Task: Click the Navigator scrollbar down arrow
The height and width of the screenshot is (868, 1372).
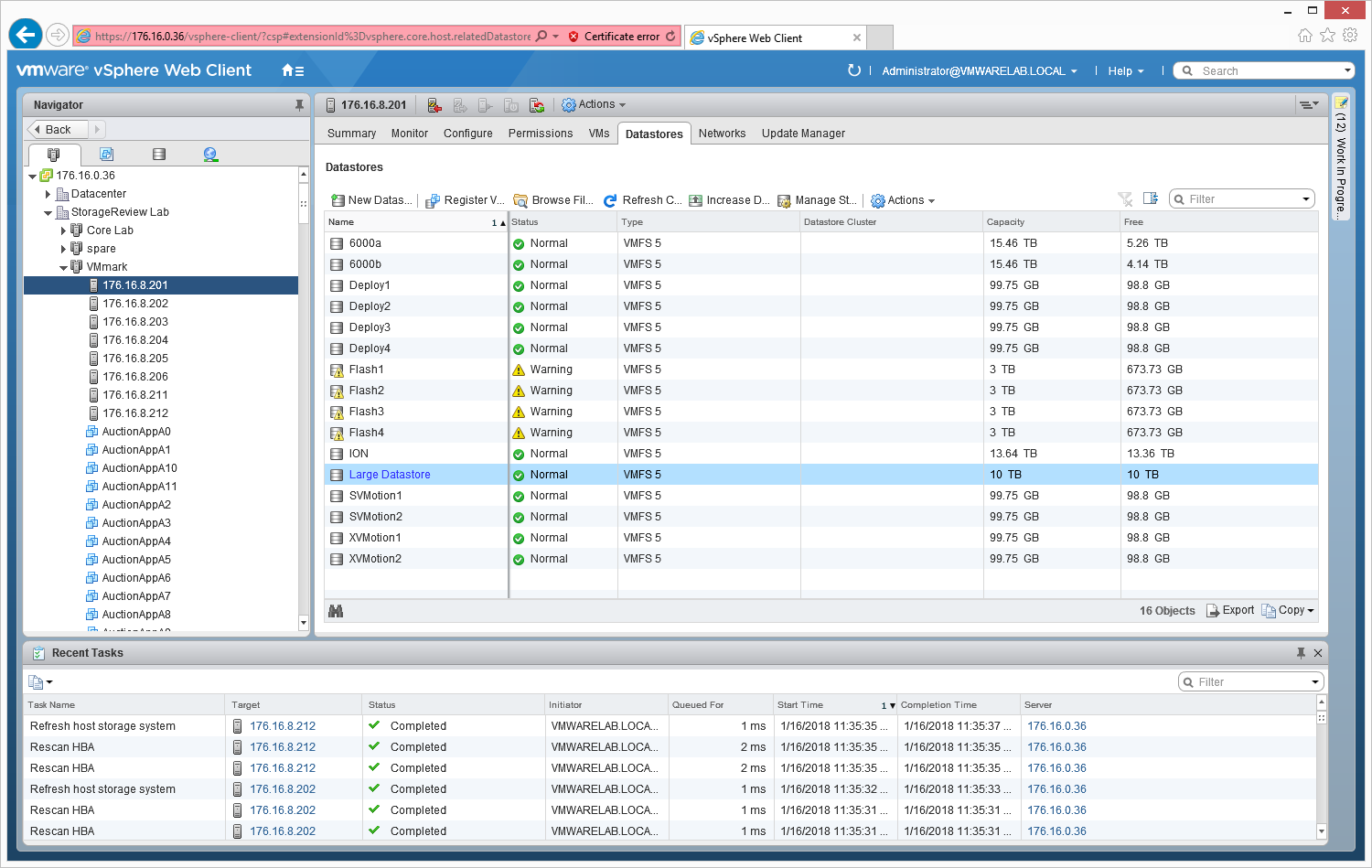Action: [304, 623]
